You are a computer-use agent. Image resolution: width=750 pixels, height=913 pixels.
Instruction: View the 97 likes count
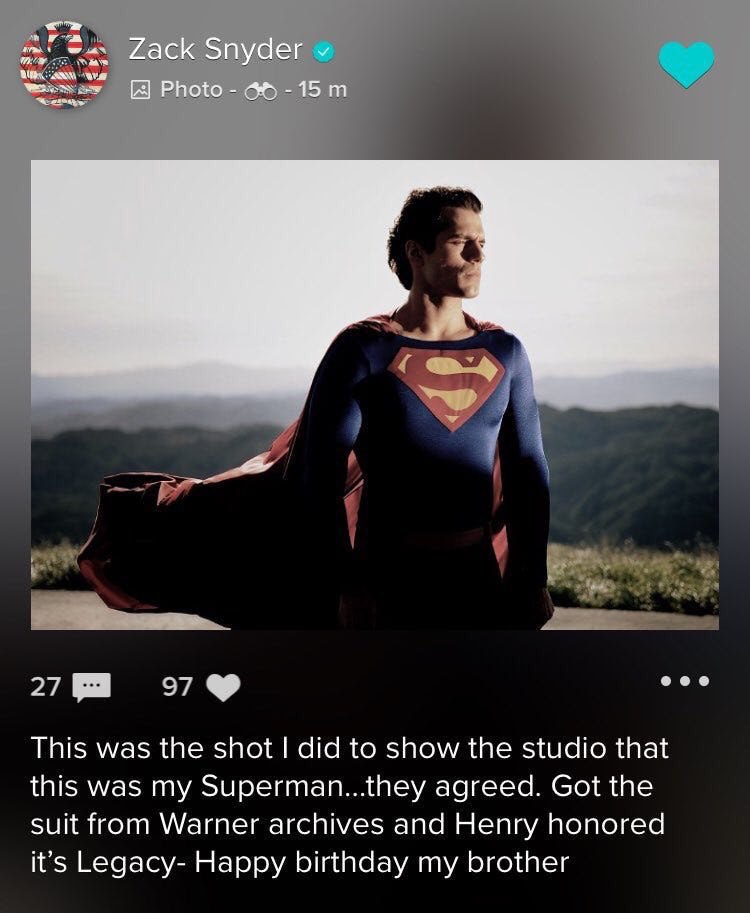click(x=179, y=687)
